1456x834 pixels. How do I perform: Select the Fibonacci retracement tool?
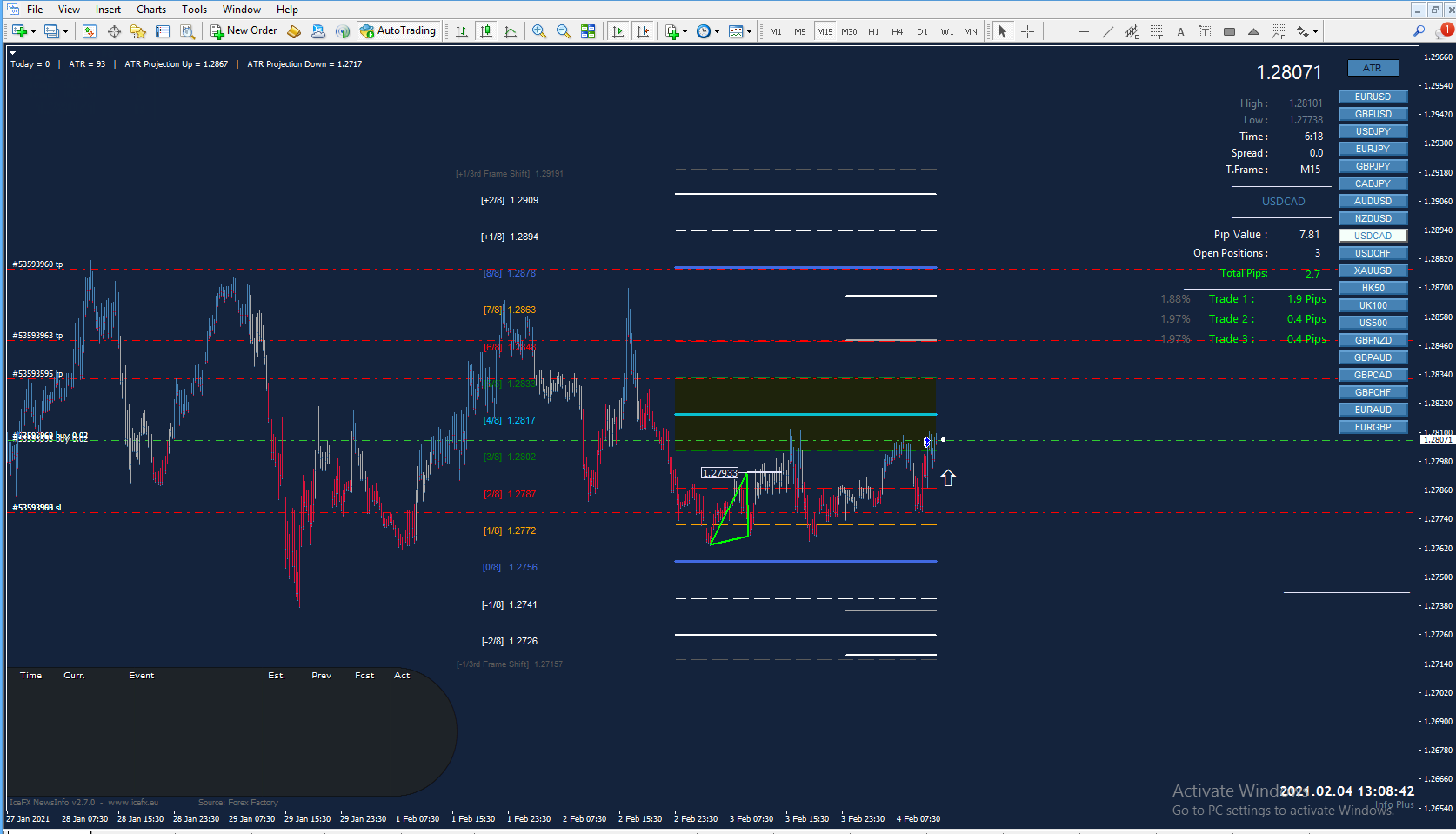pos(1156,31)
